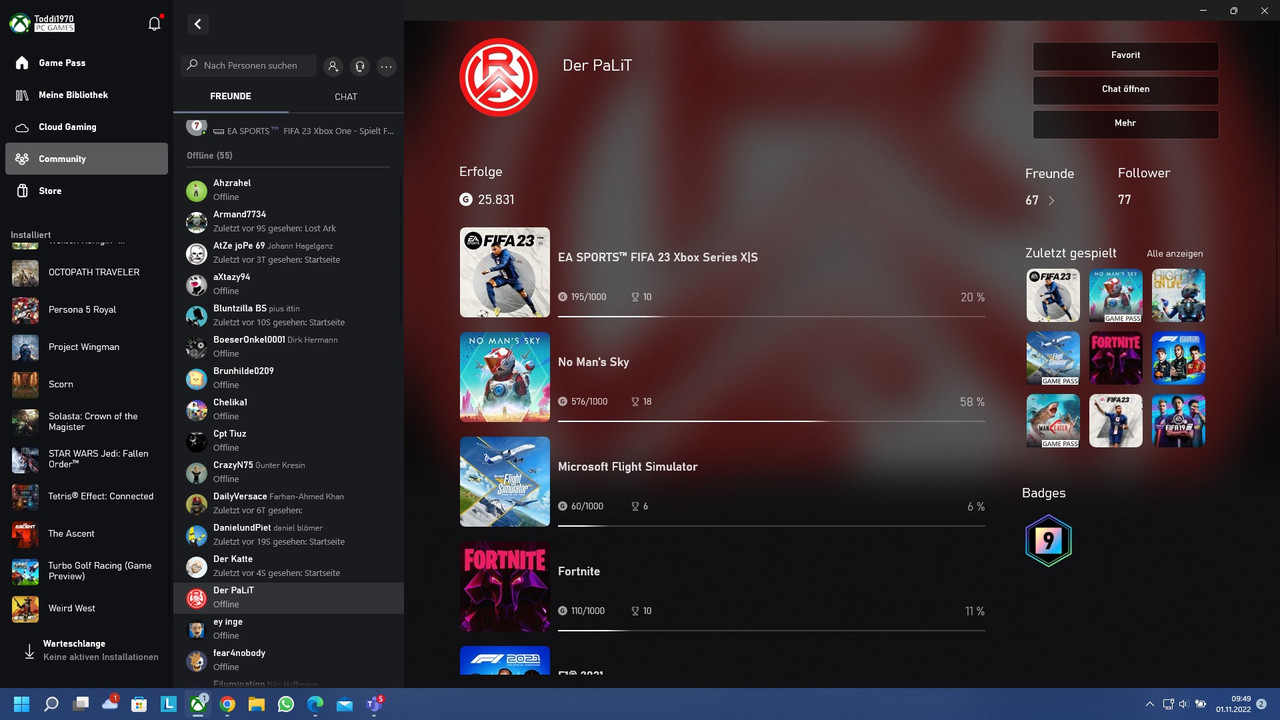Select friend Cpt Tiuz
The width and height of the screenshot is (1280, 720).
click(288, 441)
